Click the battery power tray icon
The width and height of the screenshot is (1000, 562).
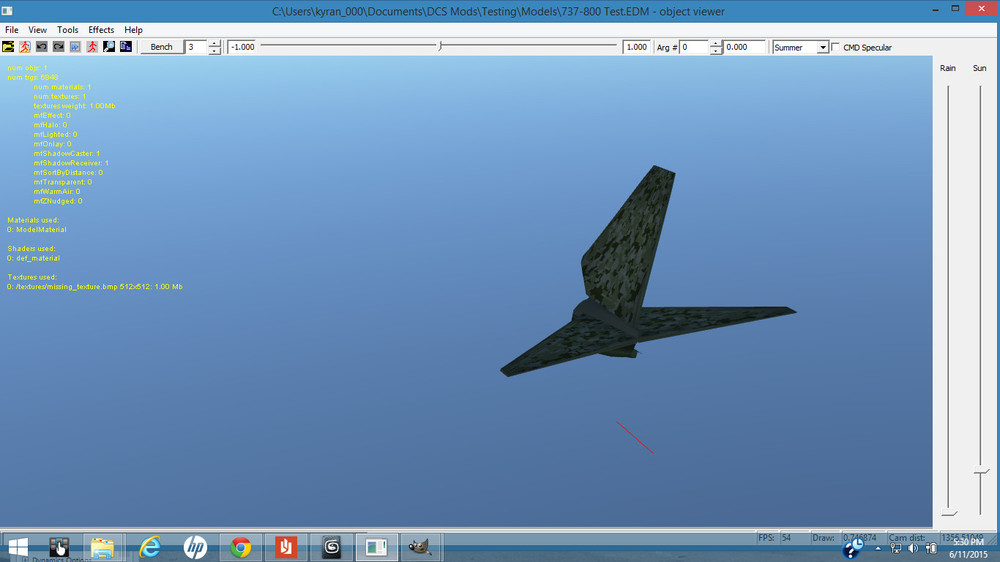pos(931,549)
